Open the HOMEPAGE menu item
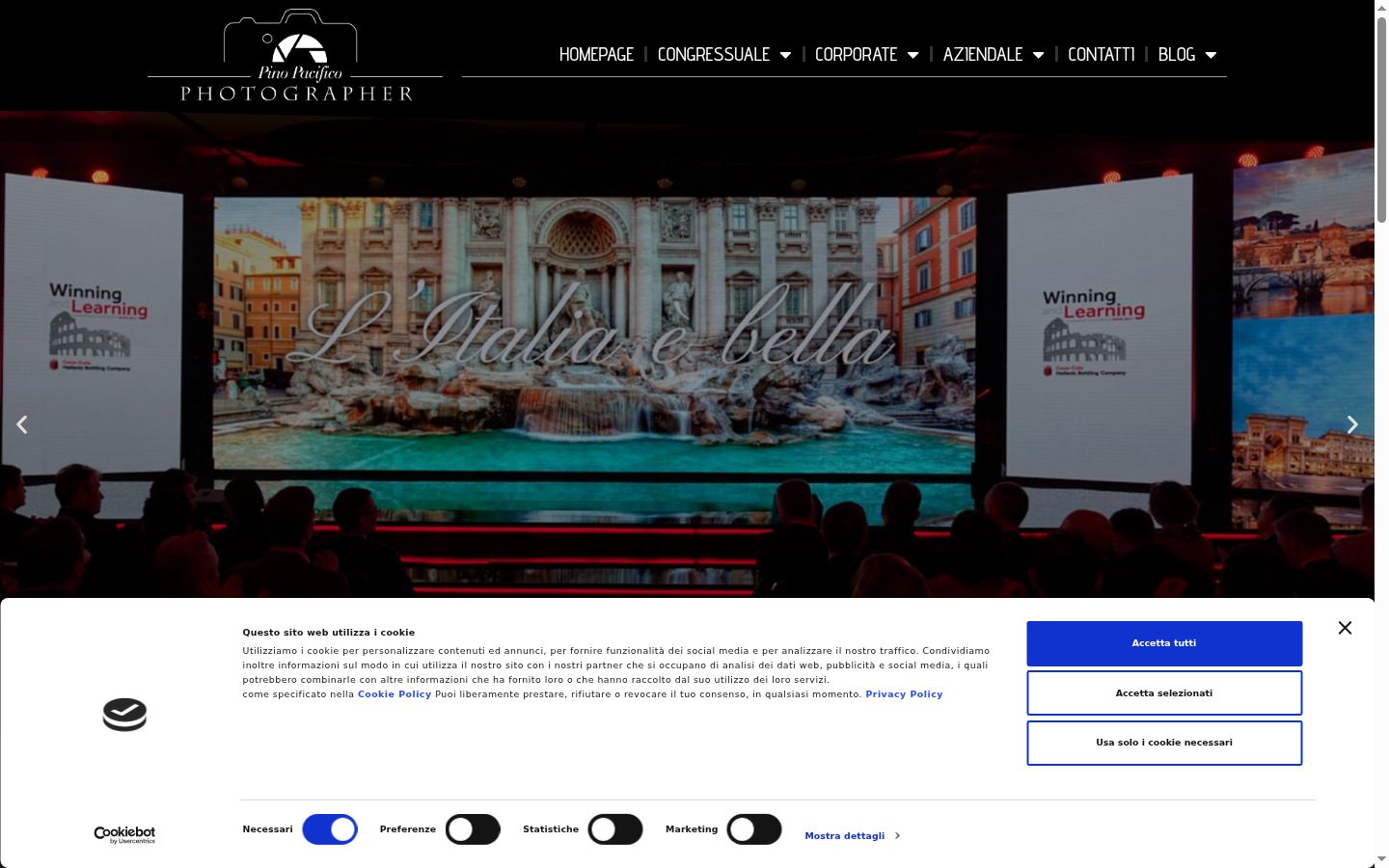 click(596, 54)
